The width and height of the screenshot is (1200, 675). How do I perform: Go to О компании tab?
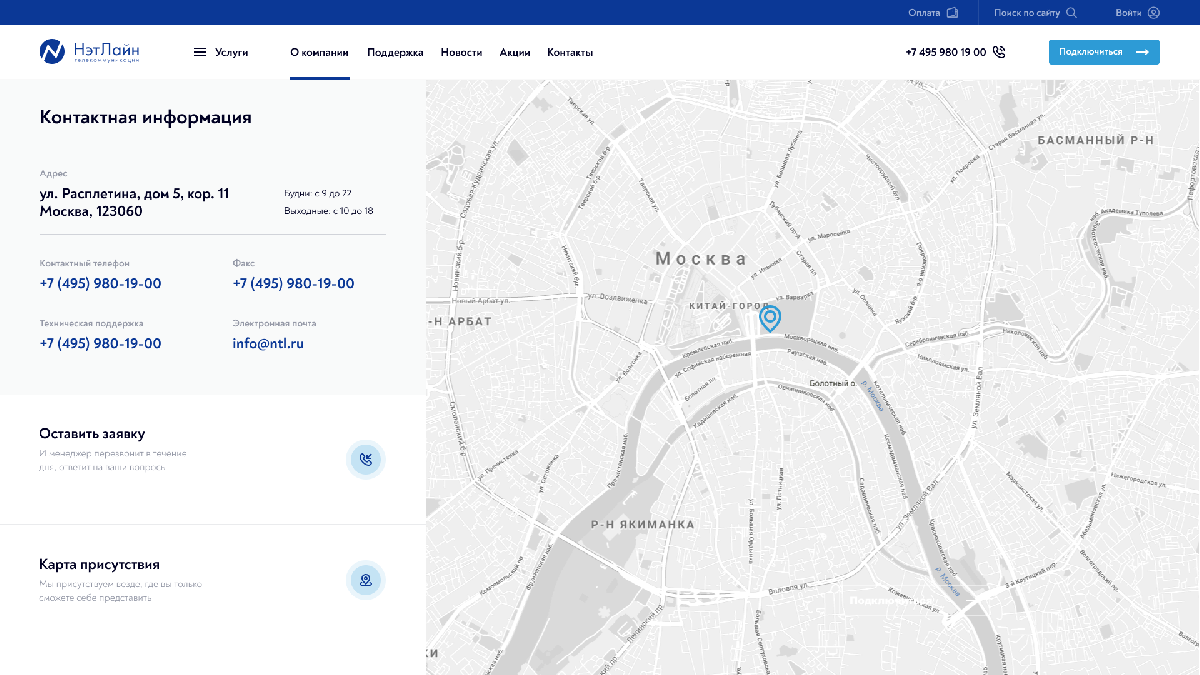click(x=320, y=52)
